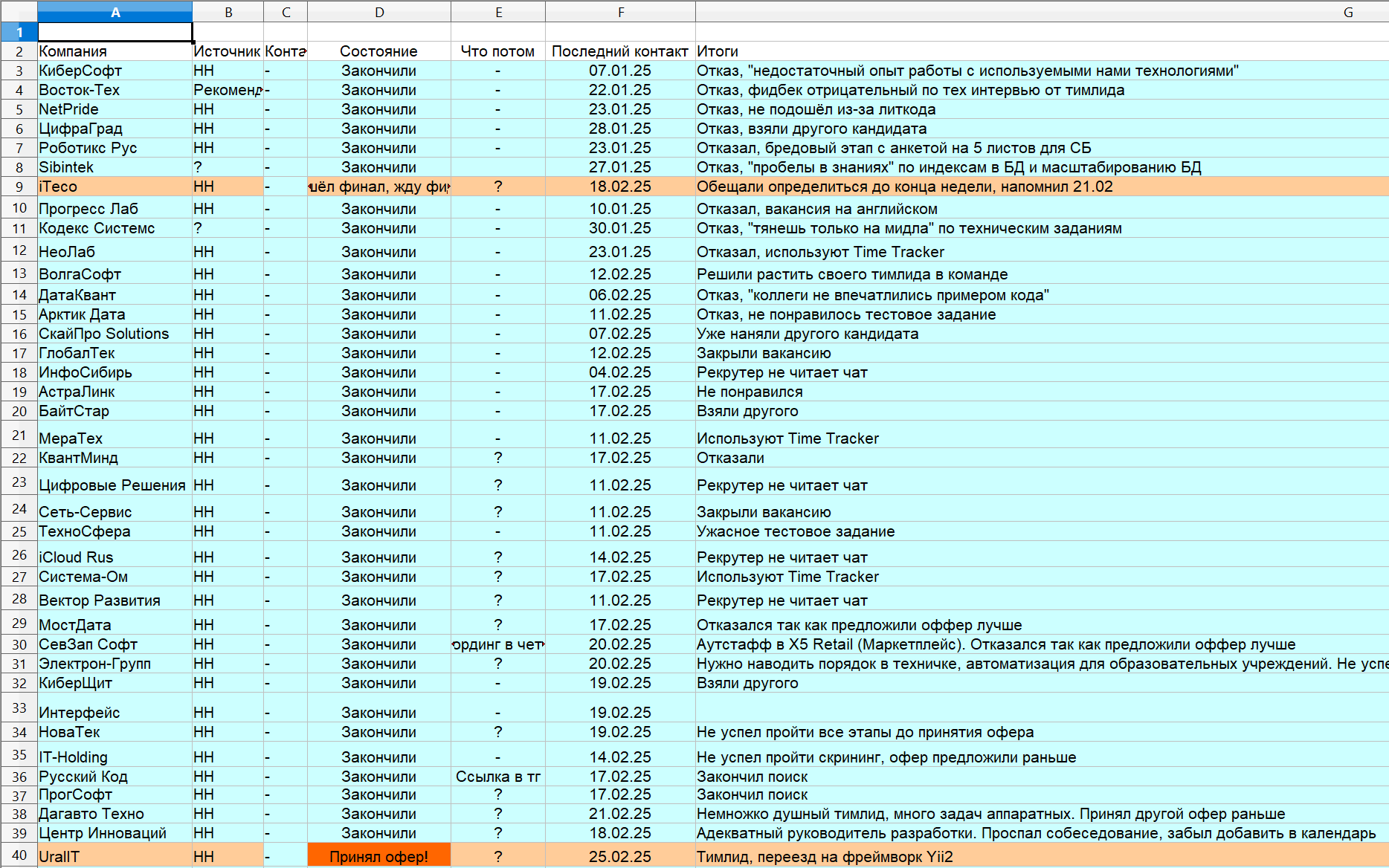Click the 'Что потом' header cell
Image resolution: width=1389 pixels, height=868 pixels.
point(497,51)
